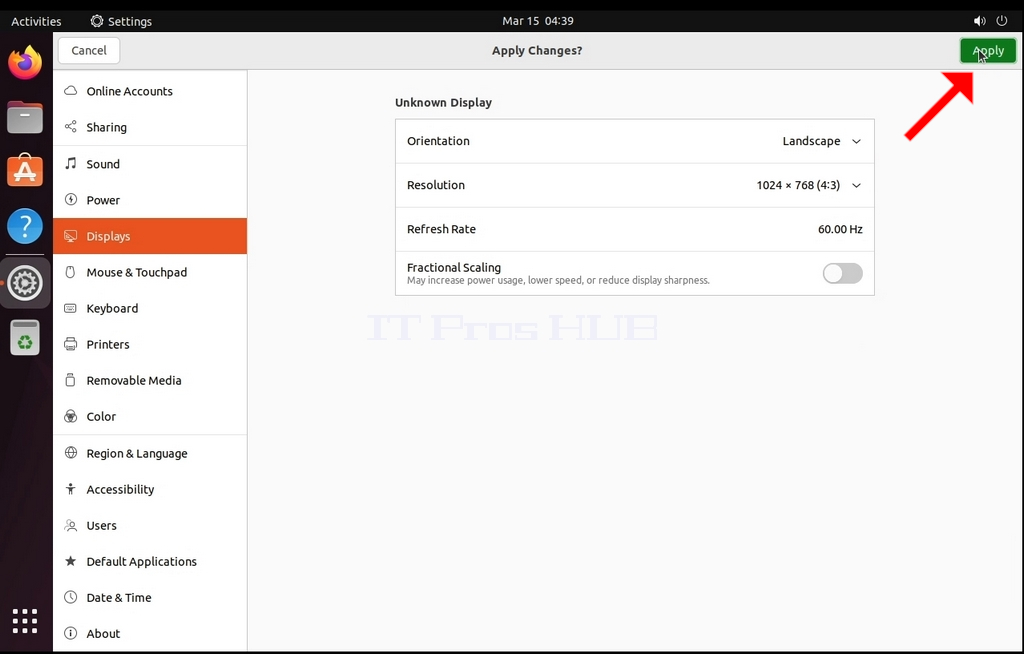Click the Fractional Scaling label
Screen dimensions: 1024x654
[454, 267]
